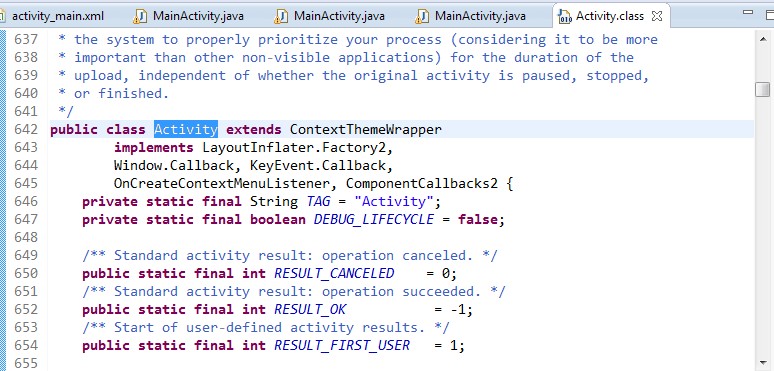
Task: Click the extends keyword
Action: (254, 129)
